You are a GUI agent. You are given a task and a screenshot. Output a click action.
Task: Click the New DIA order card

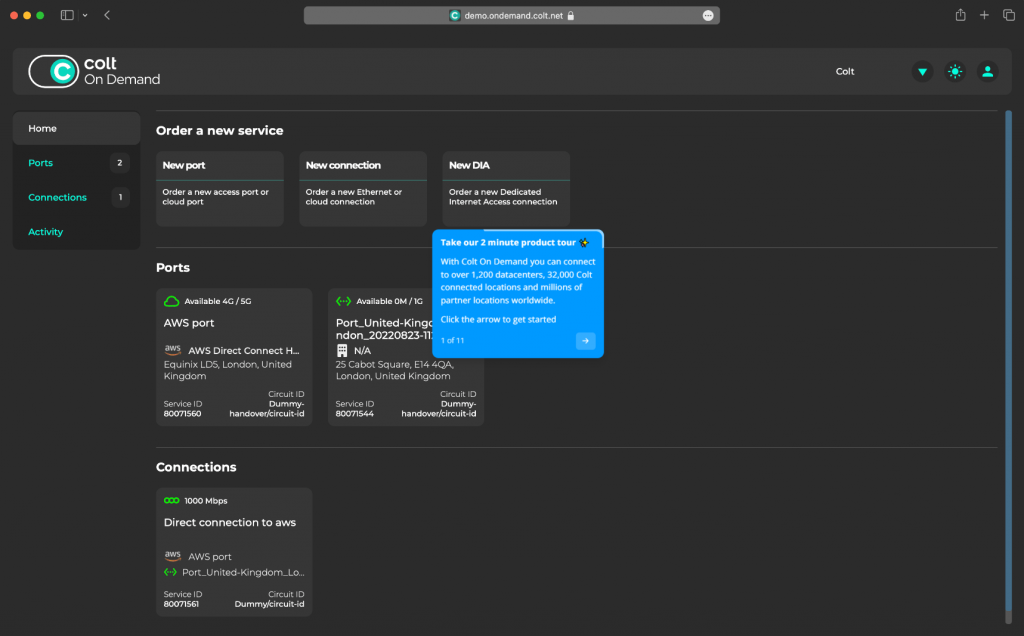506,188
